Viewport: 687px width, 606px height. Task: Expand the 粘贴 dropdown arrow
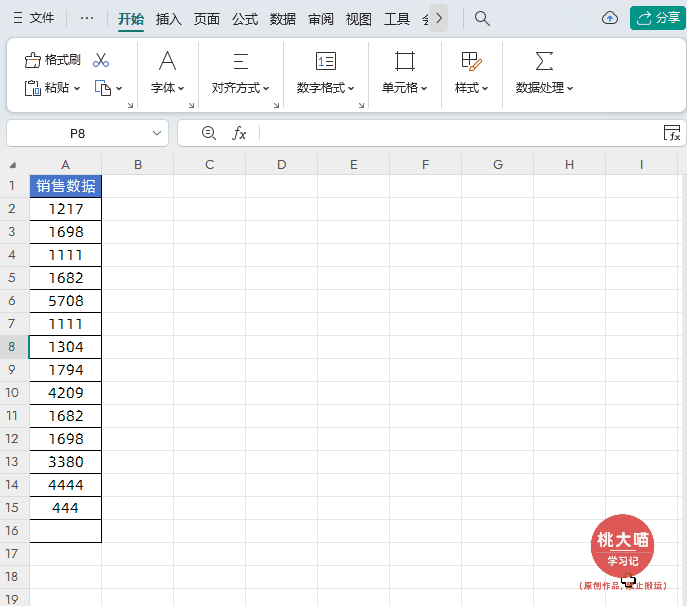click(77, 89)
